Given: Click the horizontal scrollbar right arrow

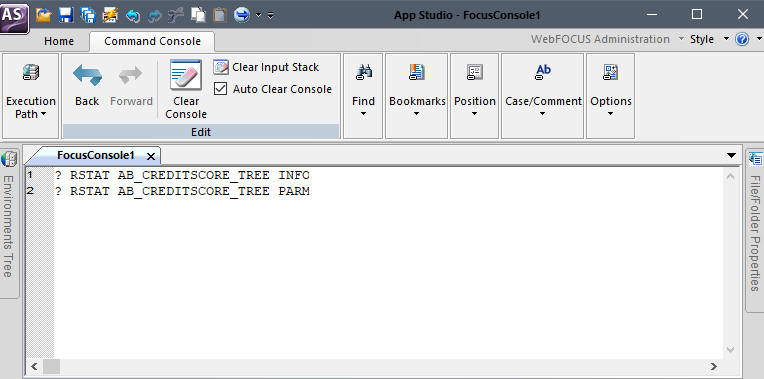Looking at the screenshot, I should point(714,366).
